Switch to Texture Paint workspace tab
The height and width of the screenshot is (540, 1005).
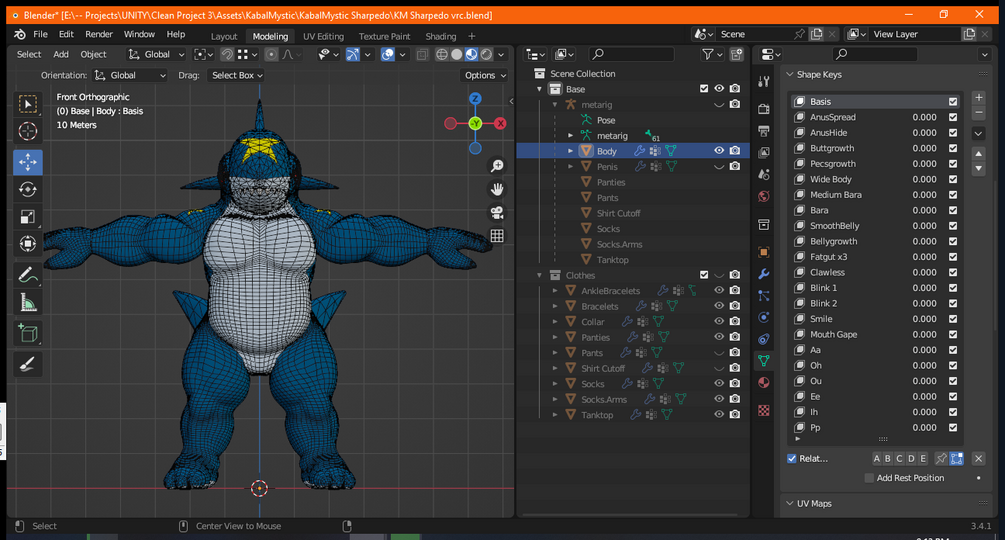click(384, 37)
